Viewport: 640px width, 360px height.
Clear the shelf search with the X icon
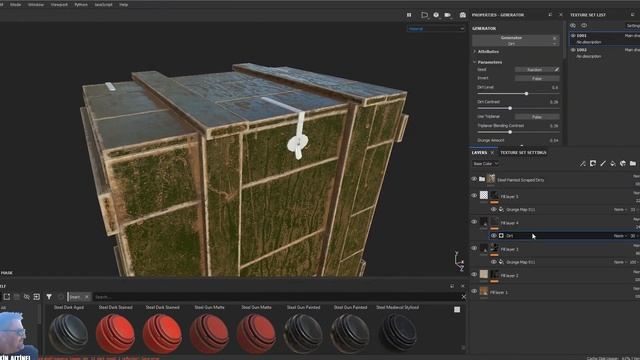[464, 297]
